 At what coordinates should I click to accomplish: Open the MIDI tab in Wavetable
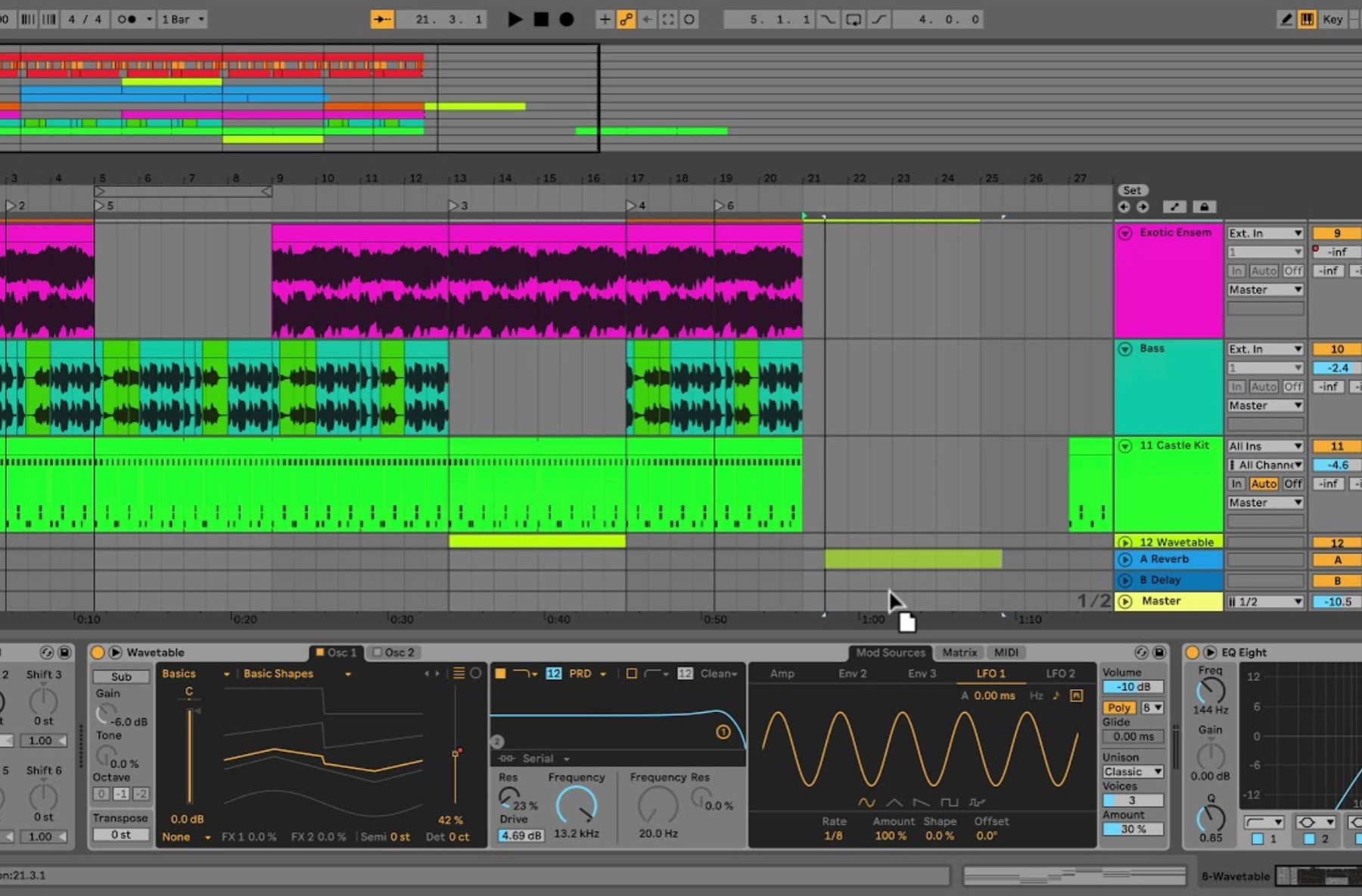click(x=1006, y=652)
